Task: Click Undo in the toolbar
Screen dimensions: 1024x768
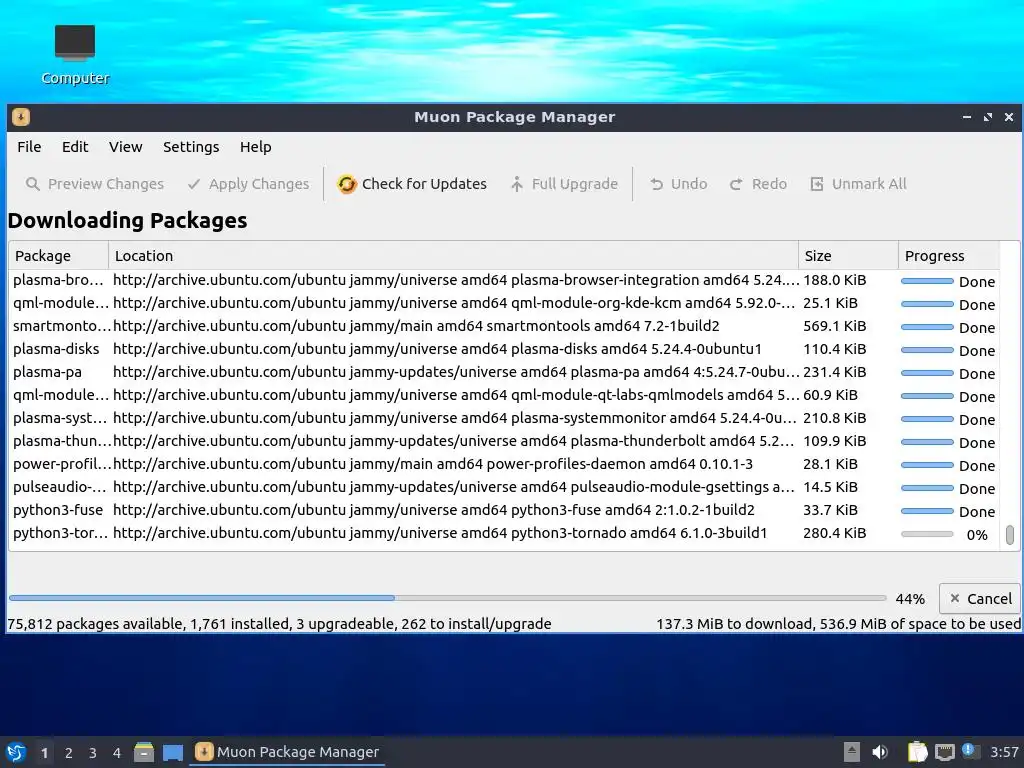Action: coord(679,184)
